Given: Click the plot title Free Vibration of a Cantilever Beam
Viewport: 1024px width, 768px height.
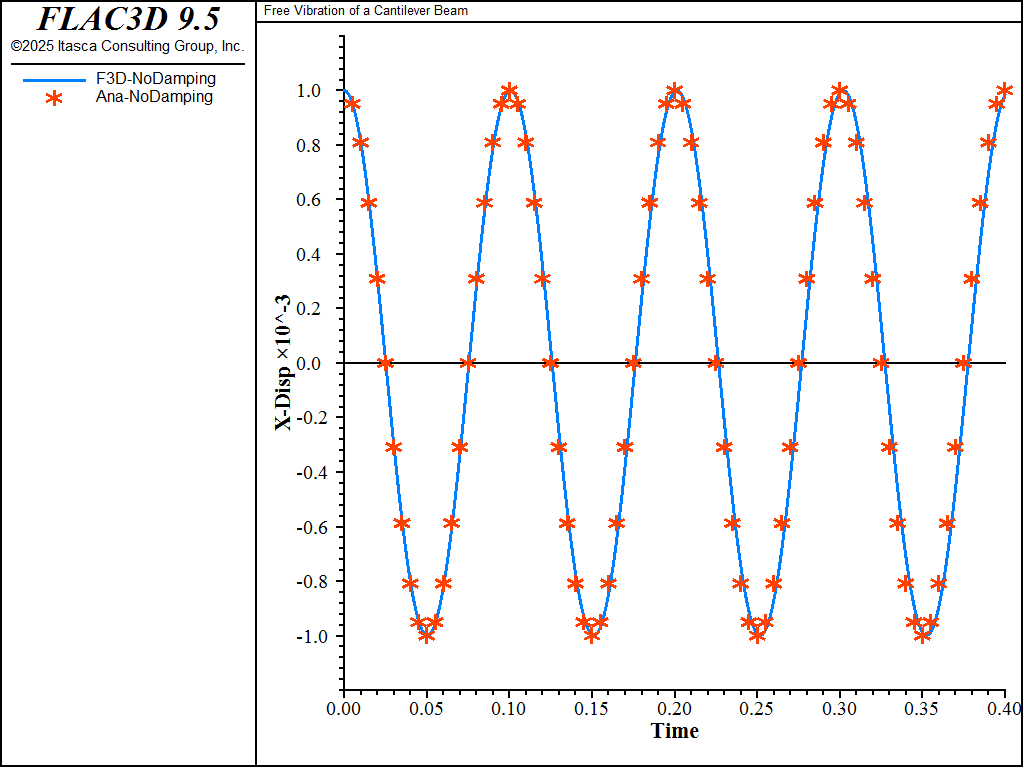Looking at the screenshot, I should 366,10.
